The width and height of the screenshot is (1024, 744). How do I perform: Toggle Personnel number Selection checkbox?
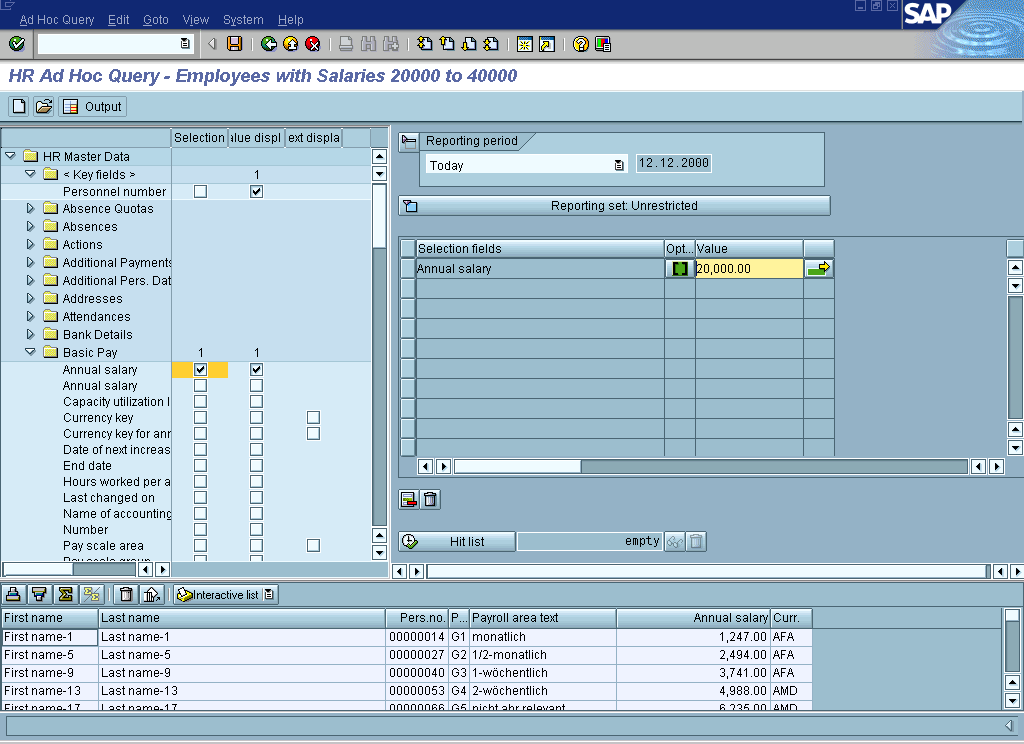(200, 191)
